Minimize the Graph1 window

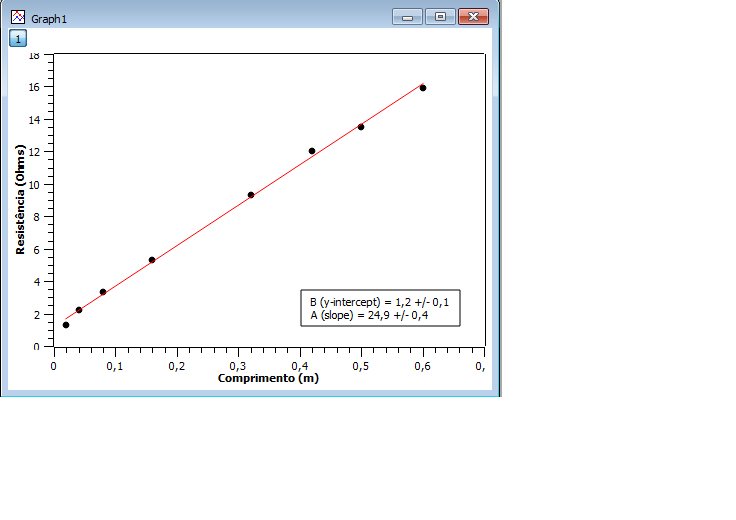(407, 17)
